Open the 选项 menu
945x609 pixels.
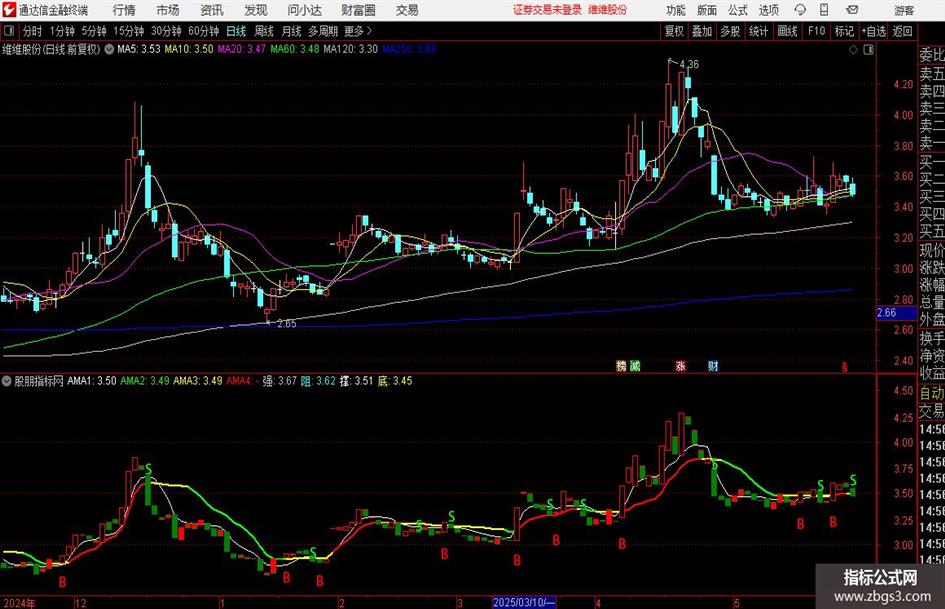click(768, 10)
